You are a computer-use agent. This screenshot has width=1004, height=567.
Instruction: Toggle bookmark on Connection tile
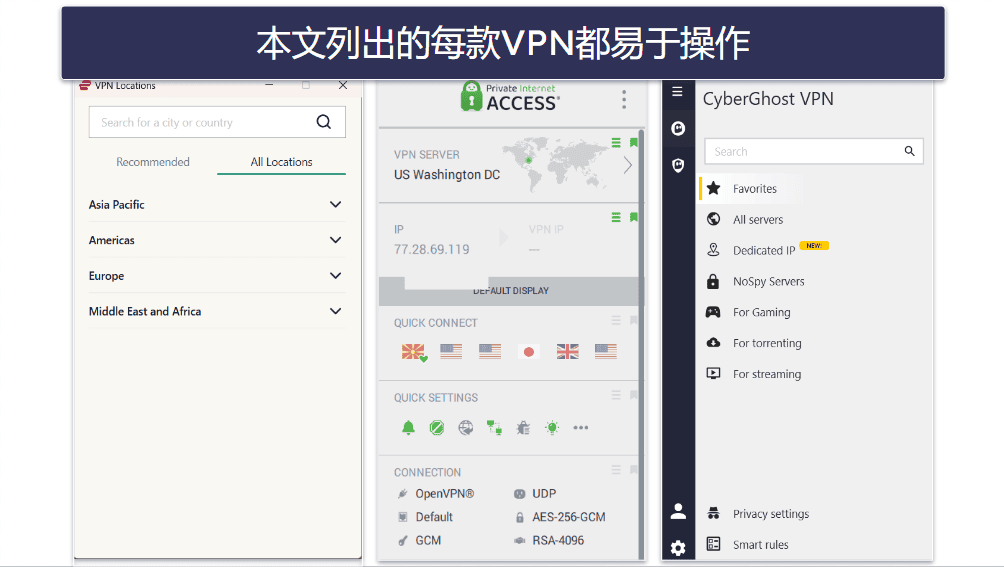[633, 470]
